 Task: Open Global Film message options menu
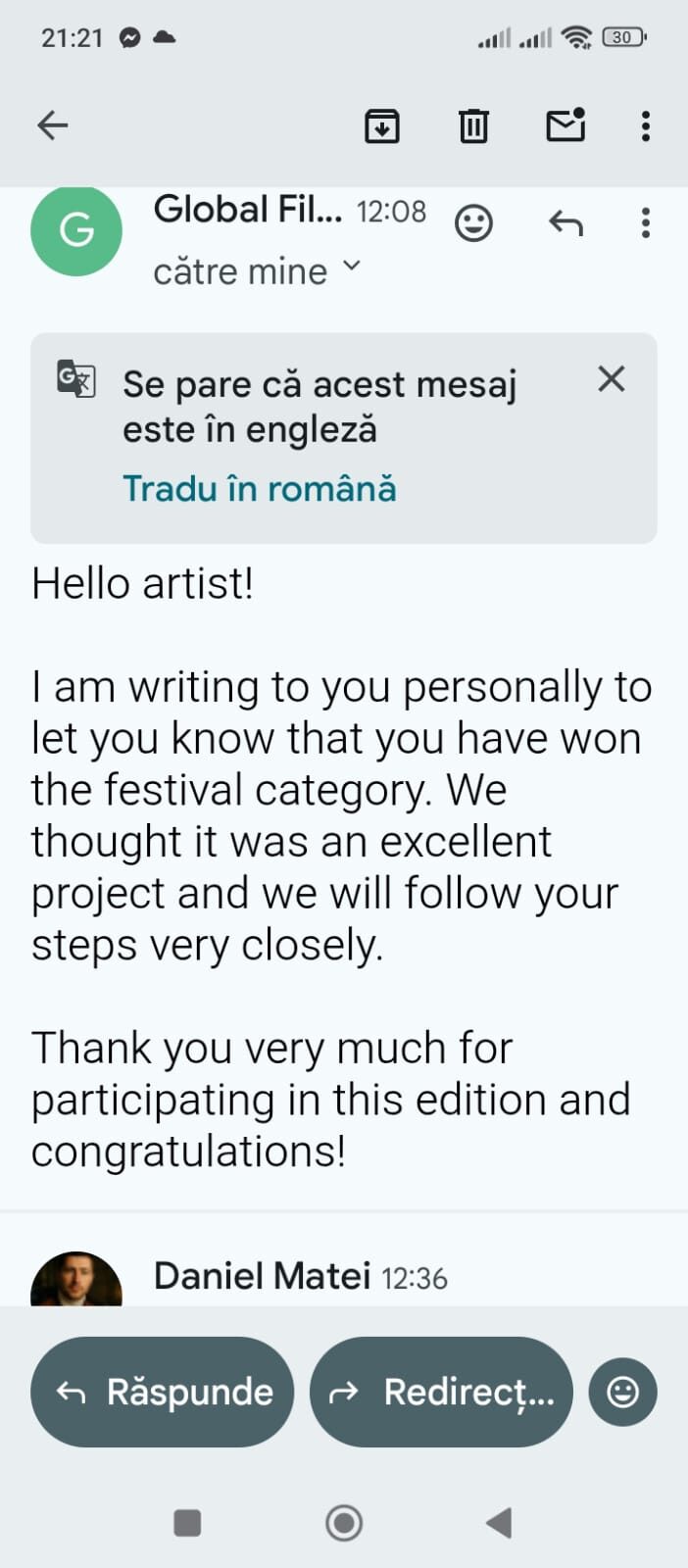coord(645,223)
